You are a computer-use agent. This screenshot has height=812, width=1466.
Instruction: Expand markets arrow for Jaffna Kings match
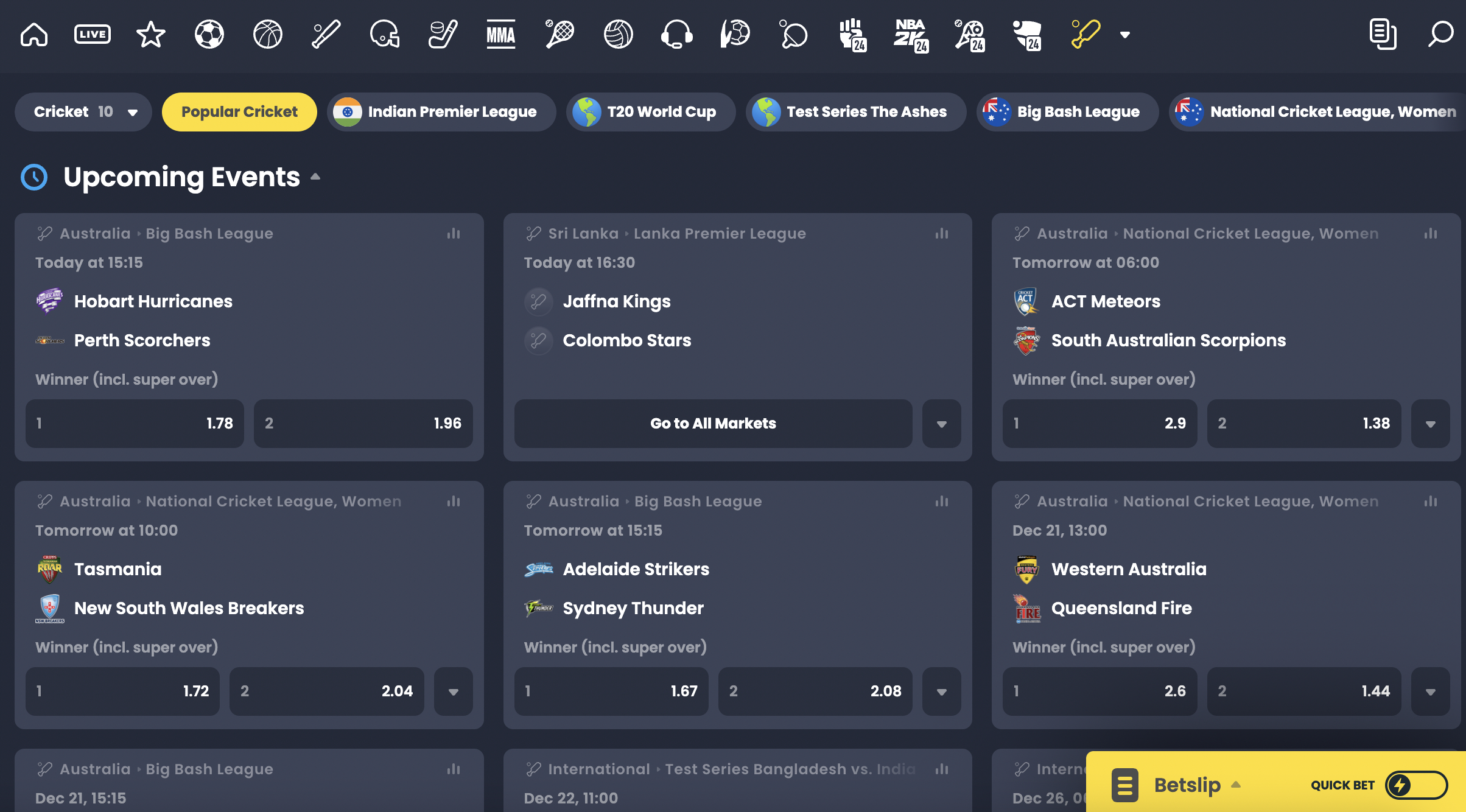point(941,424)
